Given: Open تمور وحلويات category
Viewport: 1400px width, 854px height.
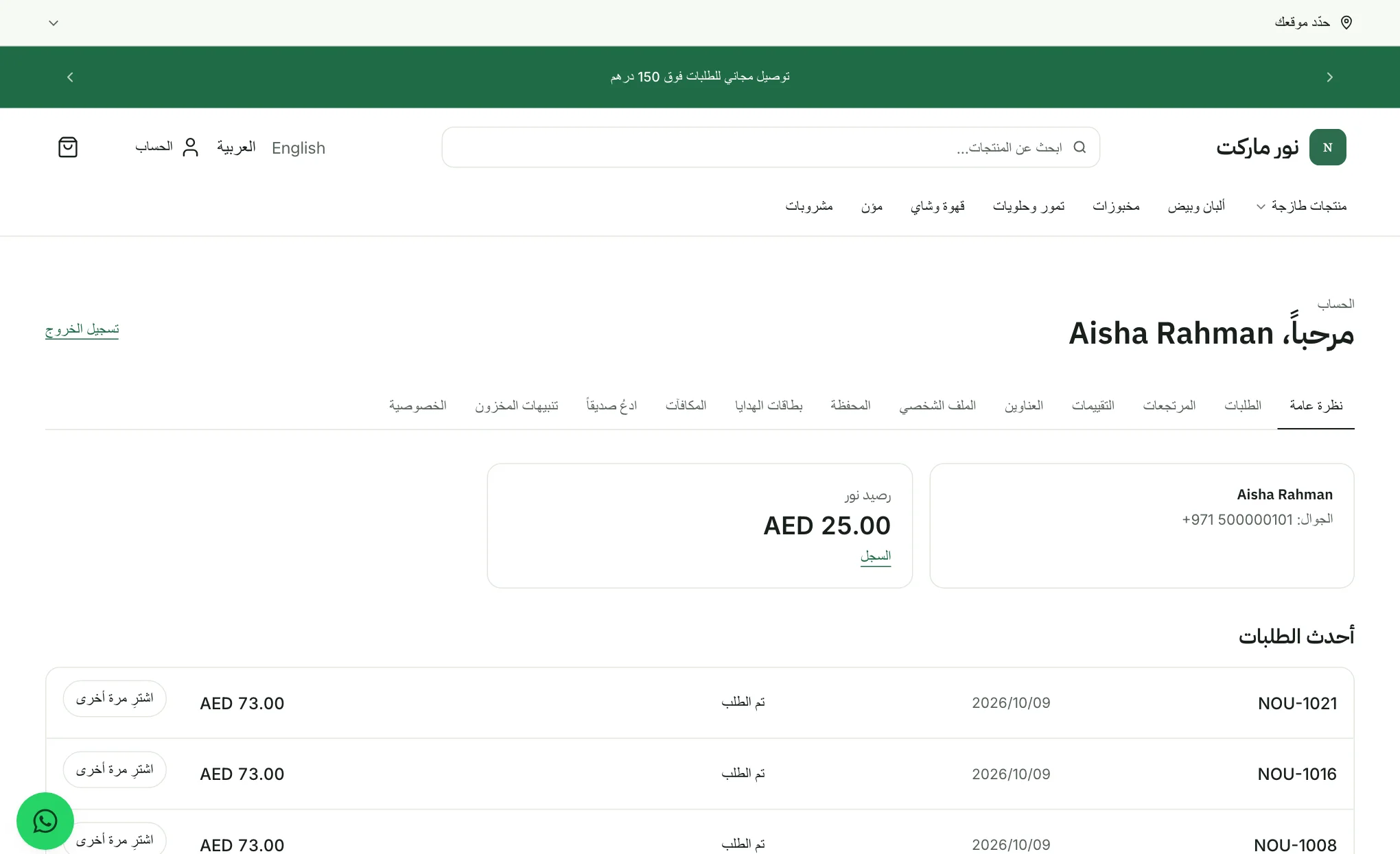Looking at the screenshot, I should coord(1029,206).
